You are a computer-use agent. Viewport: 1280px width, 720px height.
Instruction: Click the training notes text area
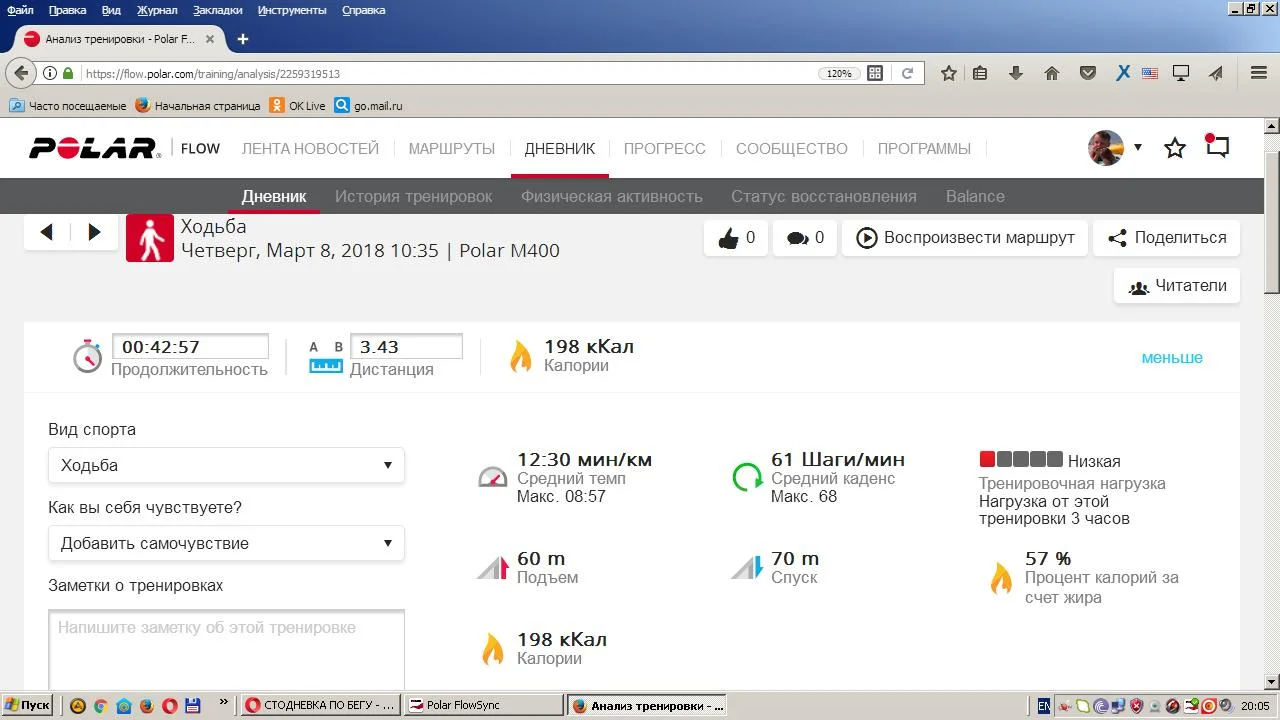[x=226, y=650]
